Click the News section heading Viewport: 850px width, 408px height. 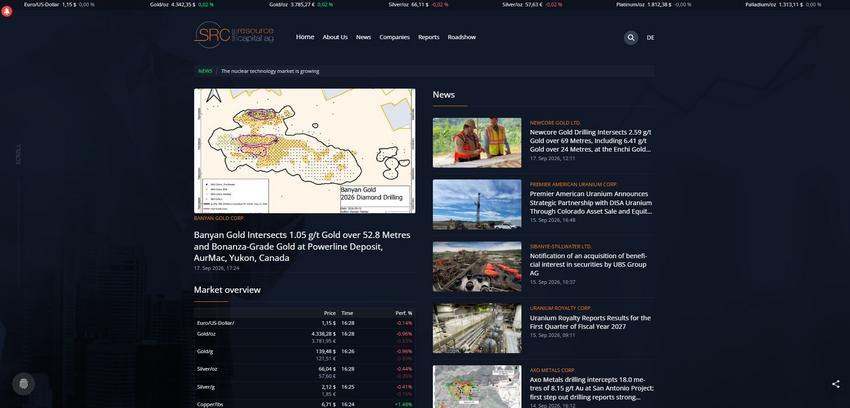pos(443,95)
